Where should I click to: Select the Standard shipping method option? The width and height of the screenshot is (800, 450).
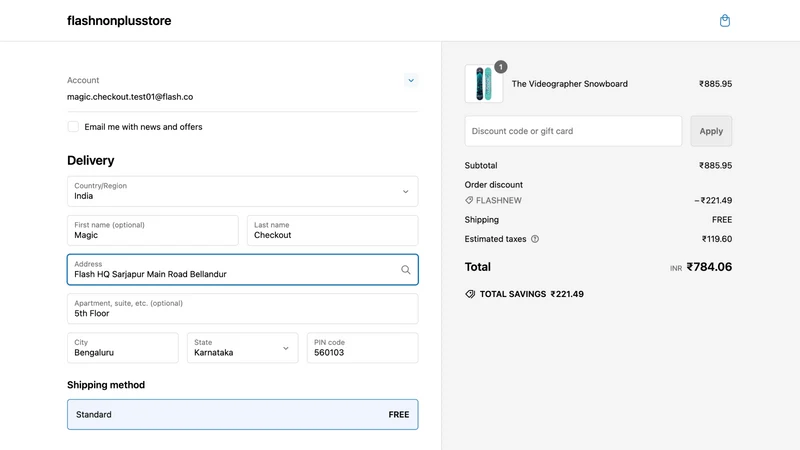(x=242, y=414)
